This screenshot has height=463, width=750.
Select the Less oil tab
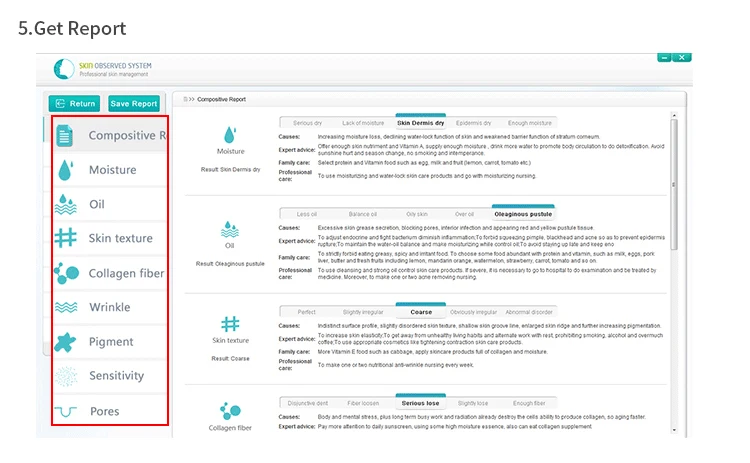pos(307,214)
